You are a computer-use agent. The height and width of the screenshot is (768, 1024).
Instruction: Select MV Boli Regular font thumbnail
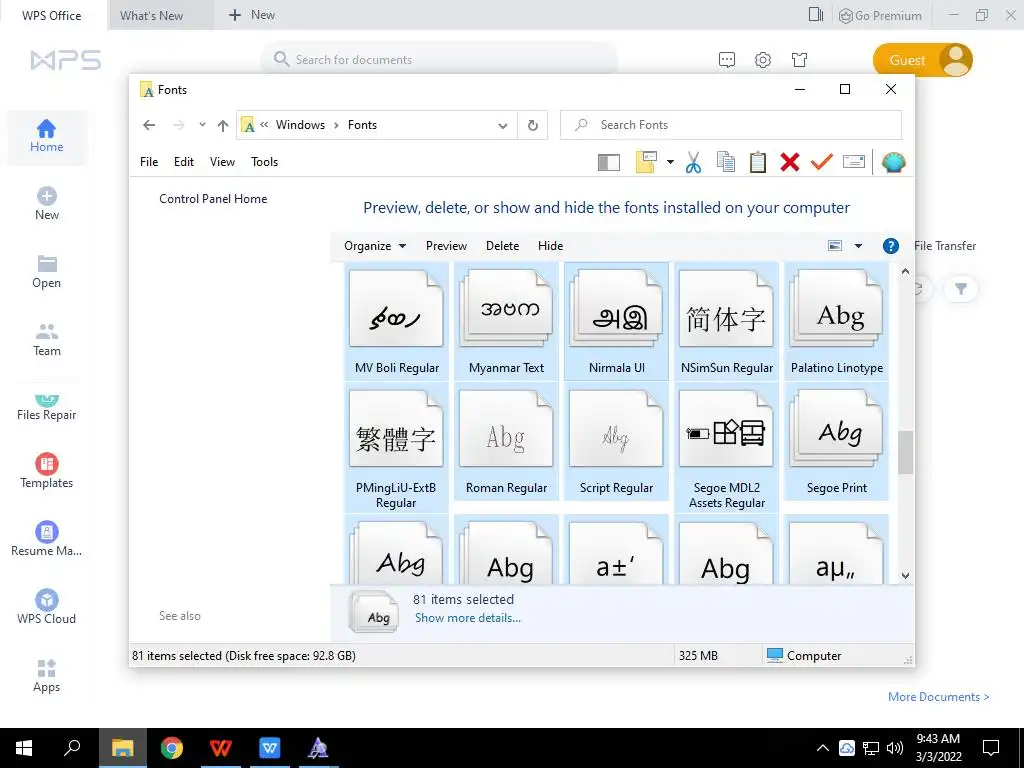pyautogui.click(x=396, y=321)
